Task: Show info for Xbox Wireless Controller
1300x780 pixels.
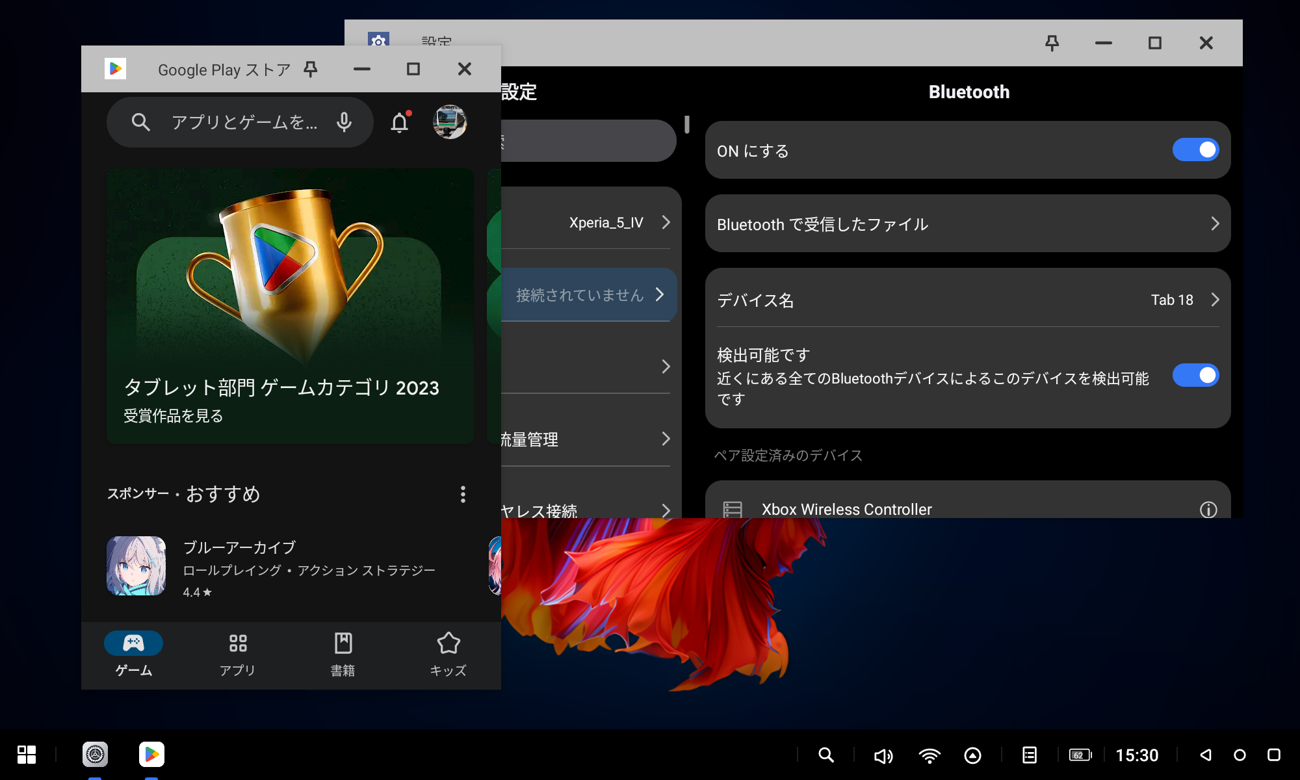Action: pyautogui.click(x=1208, y=510)
